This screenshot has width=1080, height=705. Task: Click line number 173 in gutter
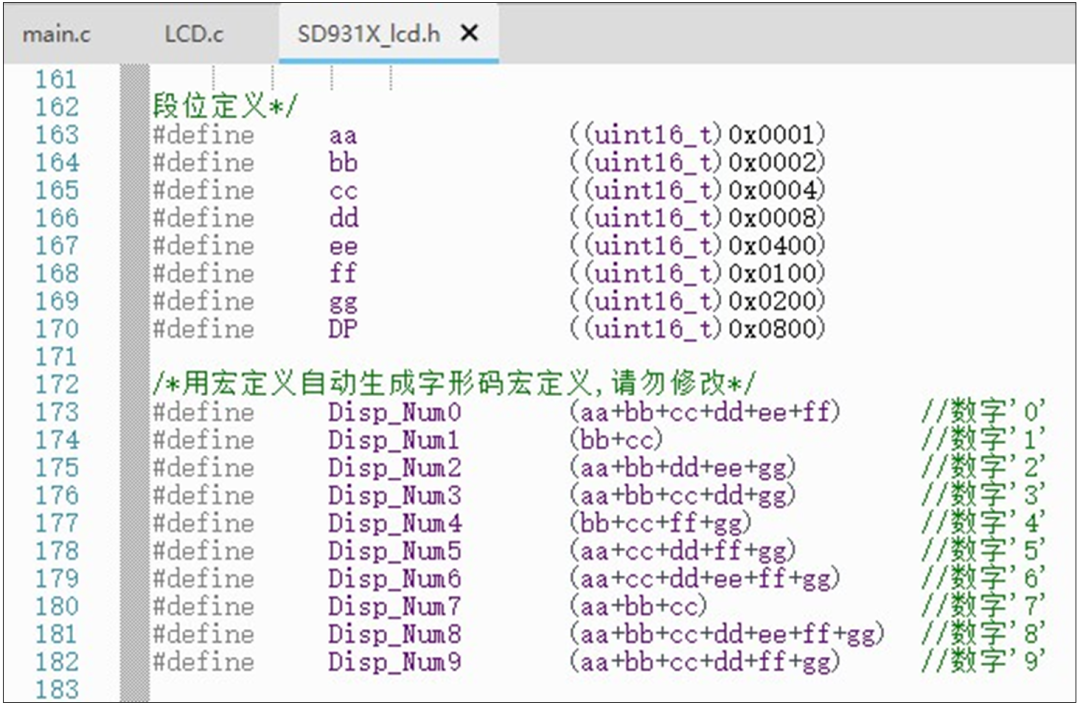coord(57,412)
